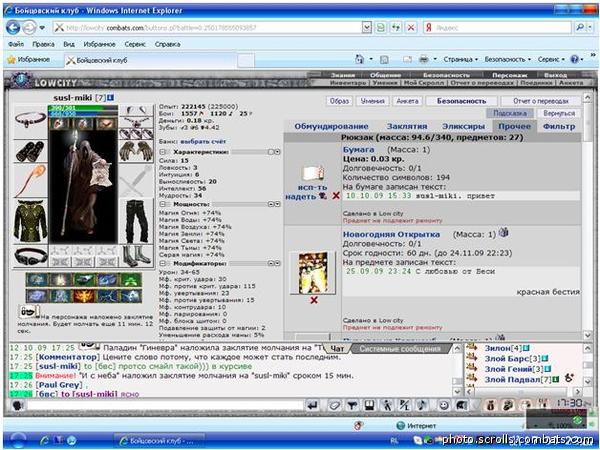Click the chat filter funnel icon
The width and height of the screenshot is (600, 450).
point(352,405)
